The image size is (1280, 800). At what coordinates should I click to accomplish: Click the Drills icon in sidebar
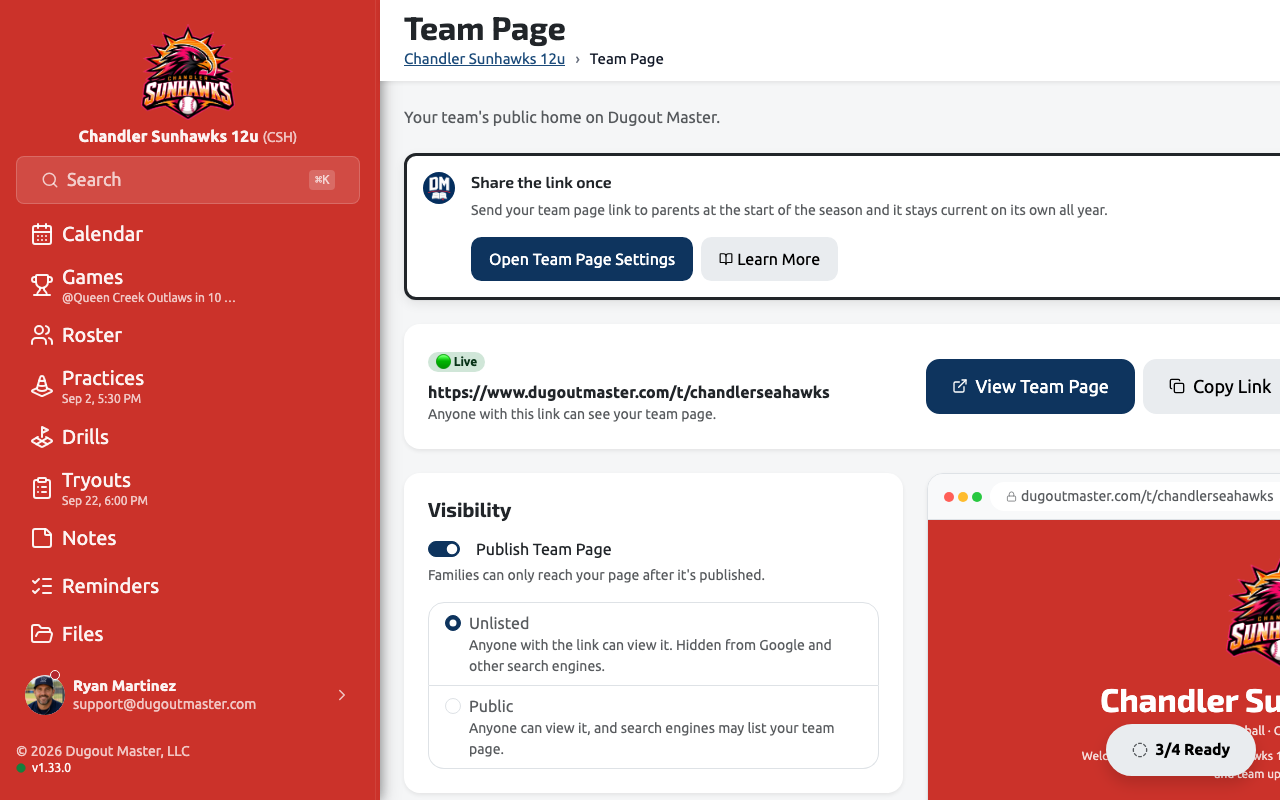click(42, 437)
